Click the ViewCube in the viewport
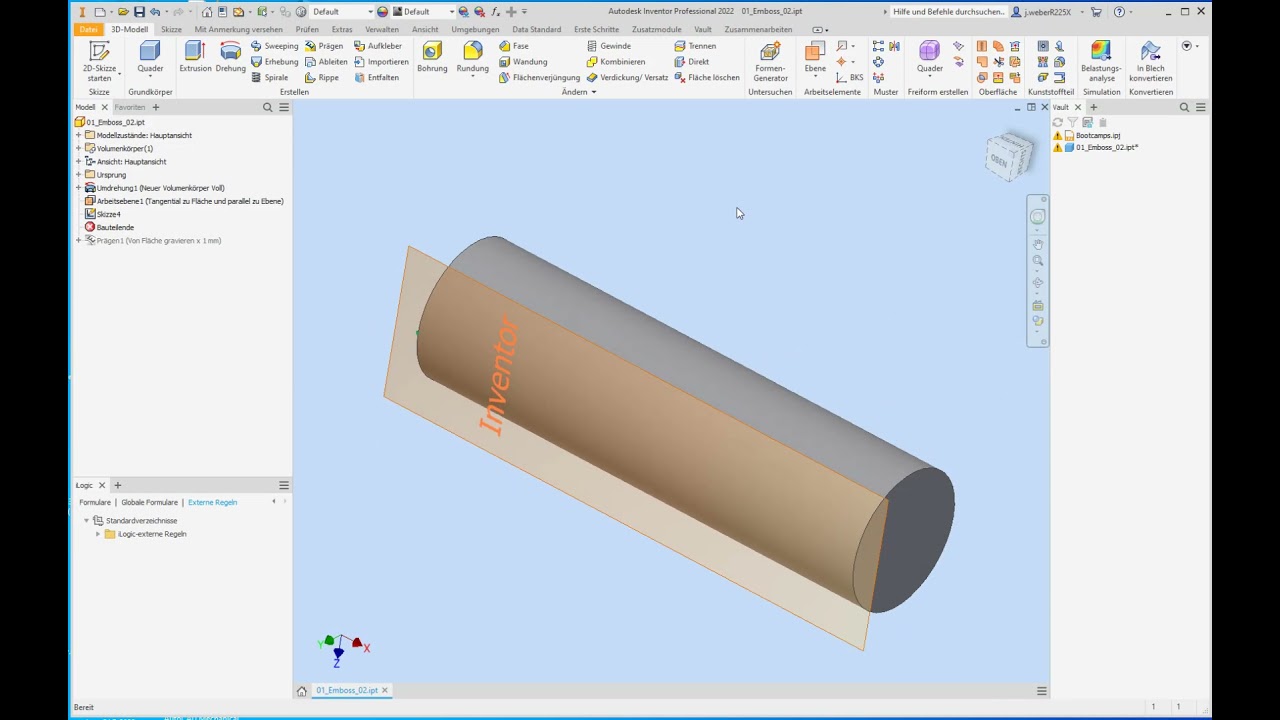This screenshot has width=1280, height=720. [1008, 157]
